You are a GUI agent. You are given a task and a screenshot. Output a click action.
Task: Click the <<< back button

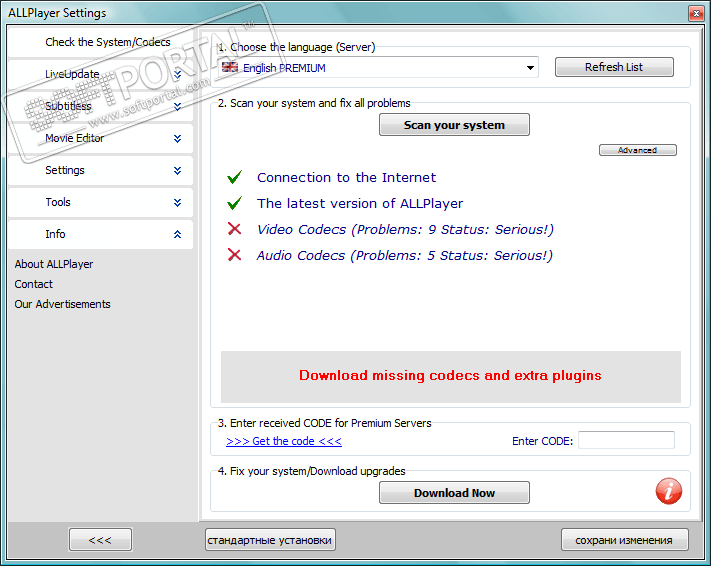[x=100, y=540]
